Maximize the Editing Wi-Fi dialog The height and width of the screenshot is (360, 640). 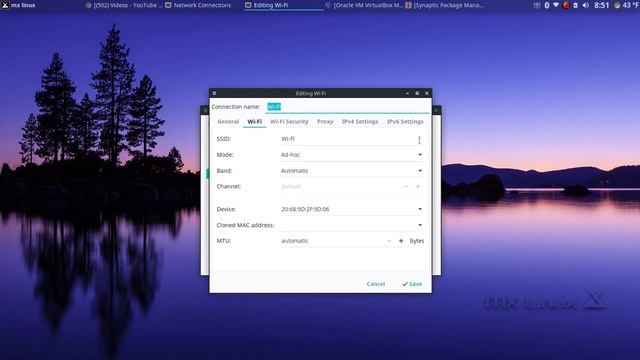417,93
